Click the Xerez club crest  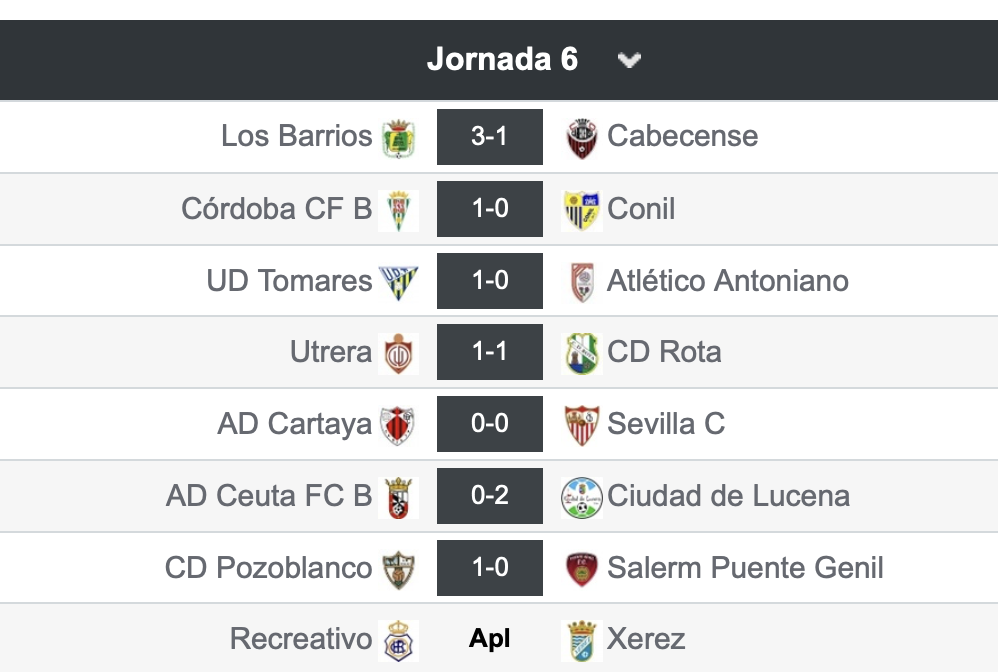(582, 641)
